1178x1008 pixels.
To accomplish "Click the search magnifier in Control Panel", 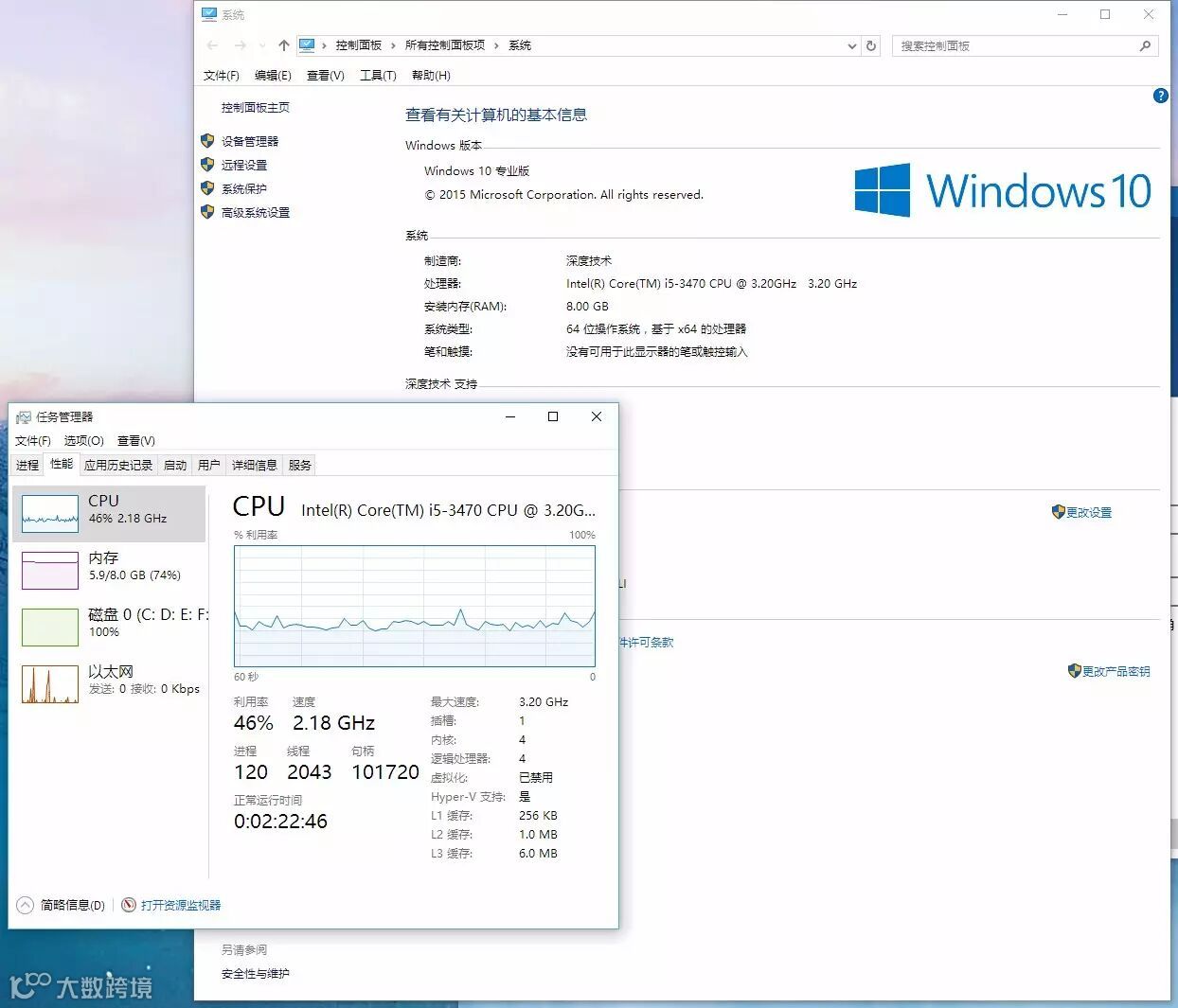I will point(1145,45).
